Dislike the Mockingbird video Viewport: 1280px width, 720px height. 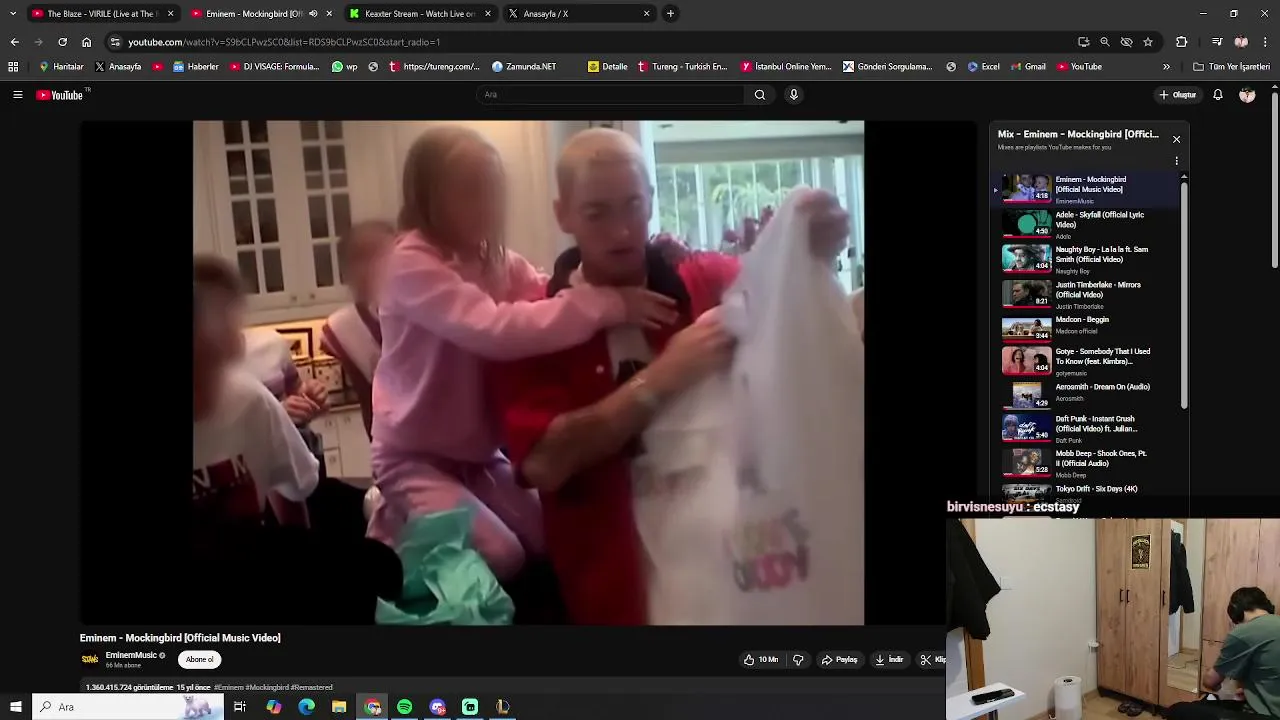point(798,660)
